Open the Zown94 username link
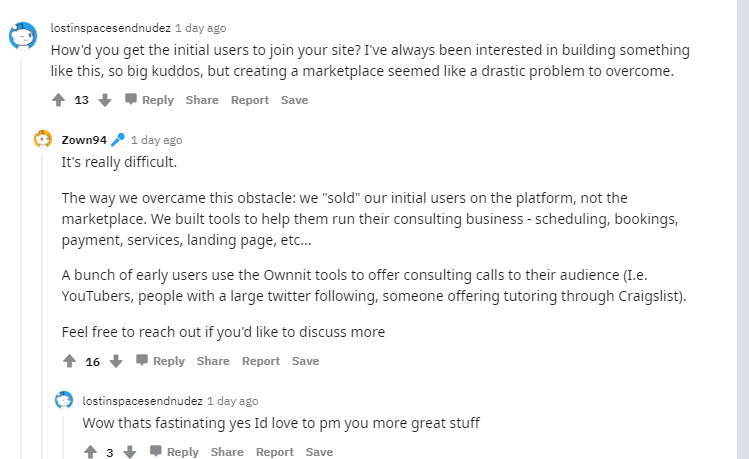Image resolution: width=749 pixels, height=459 pixels. (84, 140)
